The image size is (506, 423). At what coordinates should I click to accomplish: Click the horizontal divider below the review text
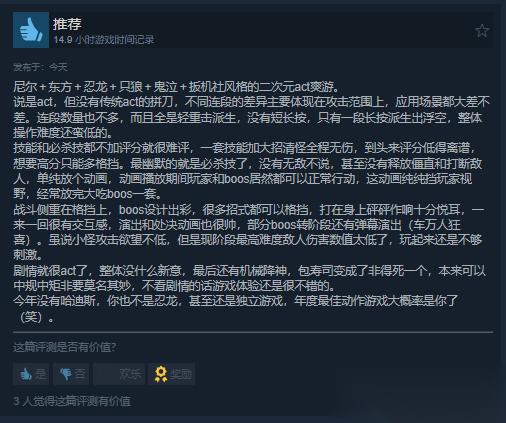pos(253,332)
